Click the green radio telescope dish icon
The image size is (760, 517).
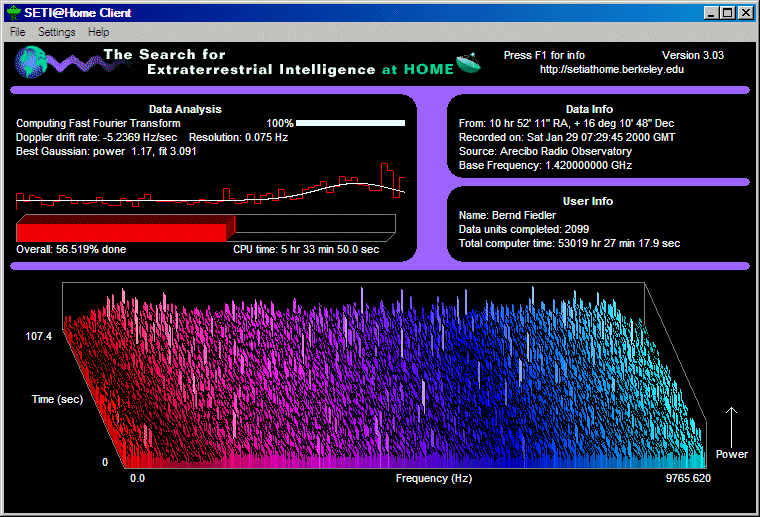pos(468,63)
